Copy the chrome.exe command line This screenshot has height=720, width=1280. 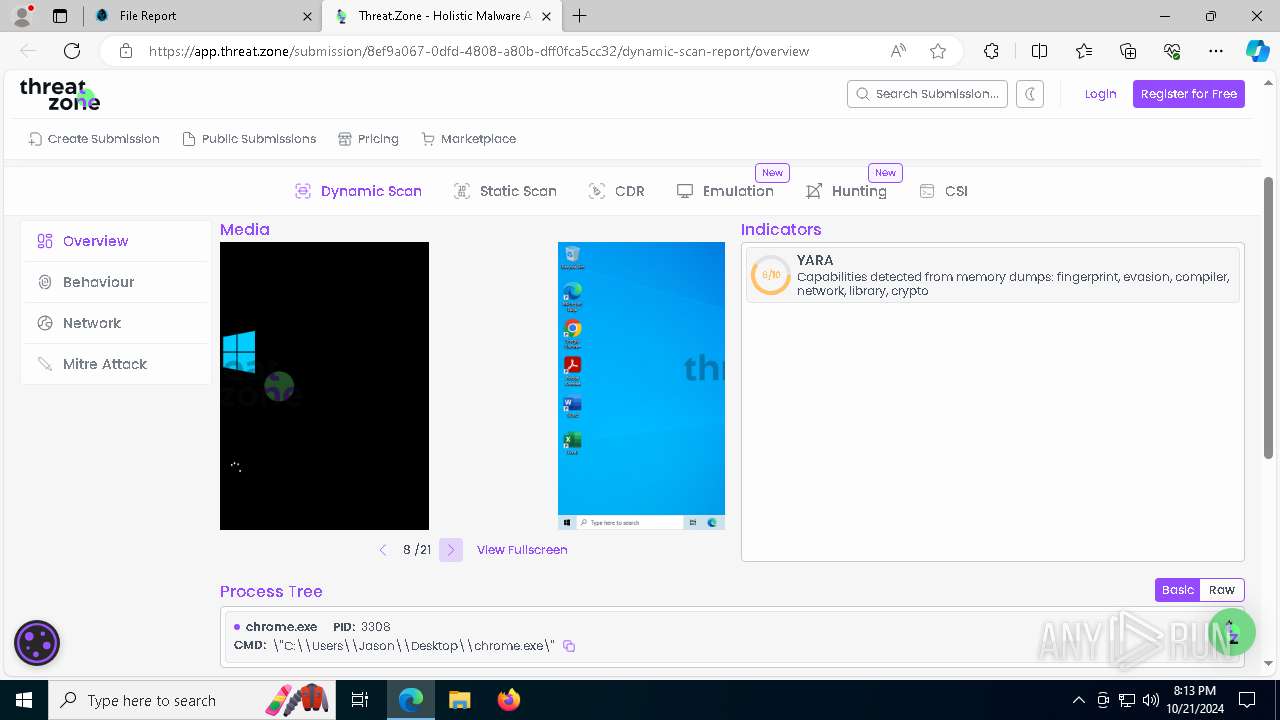coord(569,646)
